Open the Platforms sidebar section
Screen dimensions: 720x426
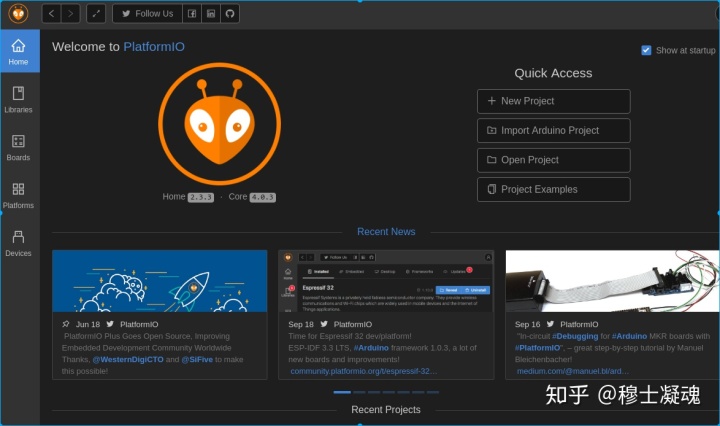(x=18, y=195)
